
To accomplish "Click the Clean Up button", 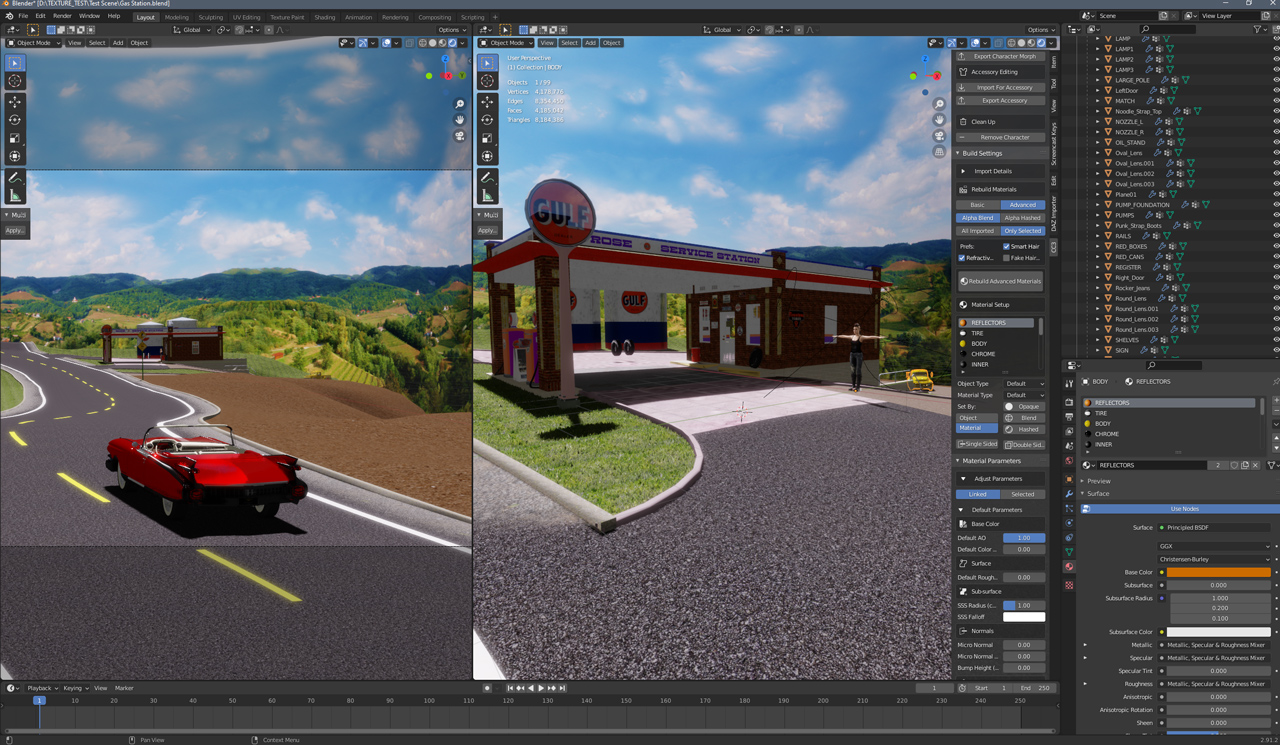I will (x=1001, y=122).
